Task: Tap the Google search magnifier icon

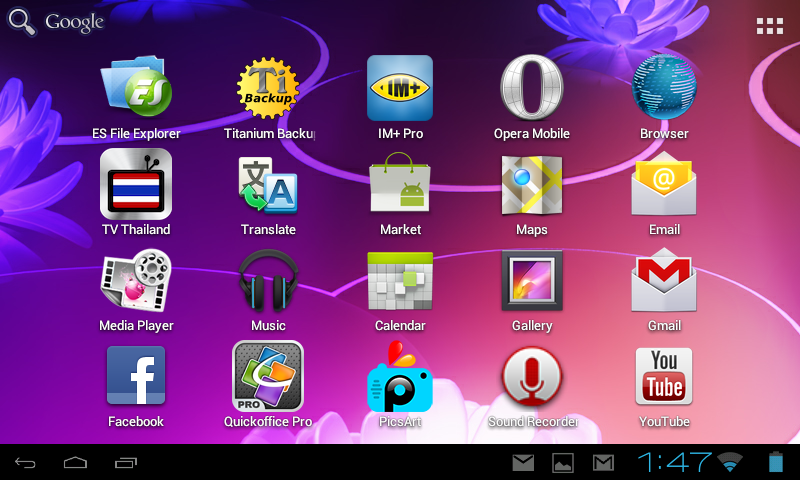Action: click(x=21, y=21)
